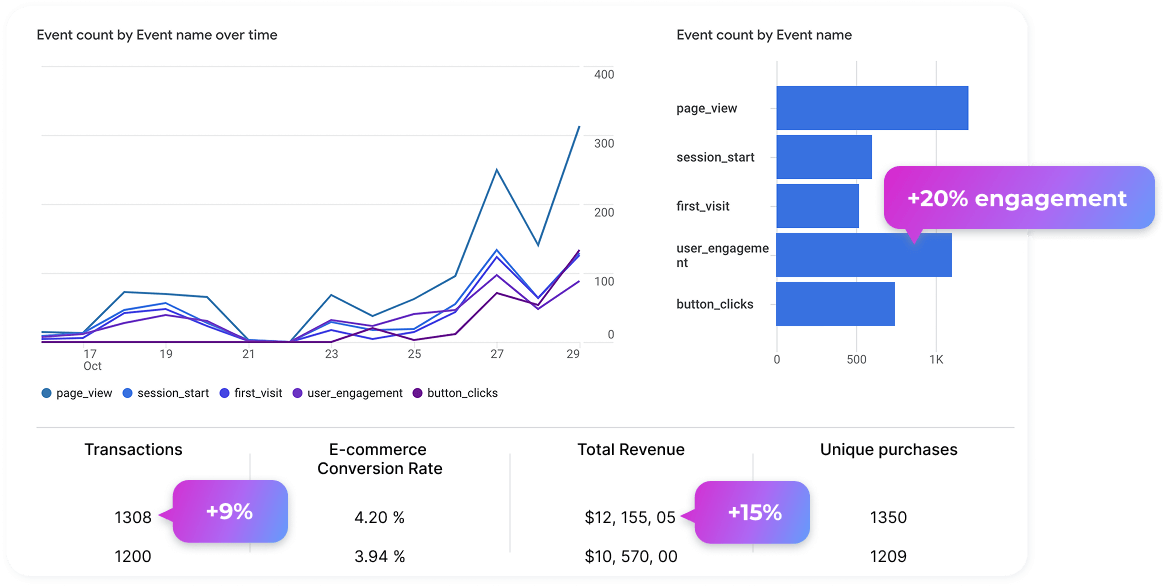This screenshot has width=1164, height=587.
Task: Click the line chart peak at Oct 29
Action: (579, 127)
